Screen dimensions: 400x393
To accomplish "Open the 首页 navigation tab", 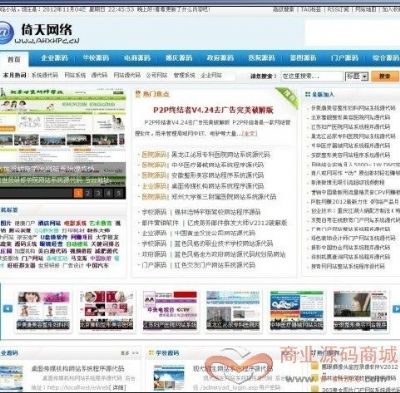I will (14, 59).
